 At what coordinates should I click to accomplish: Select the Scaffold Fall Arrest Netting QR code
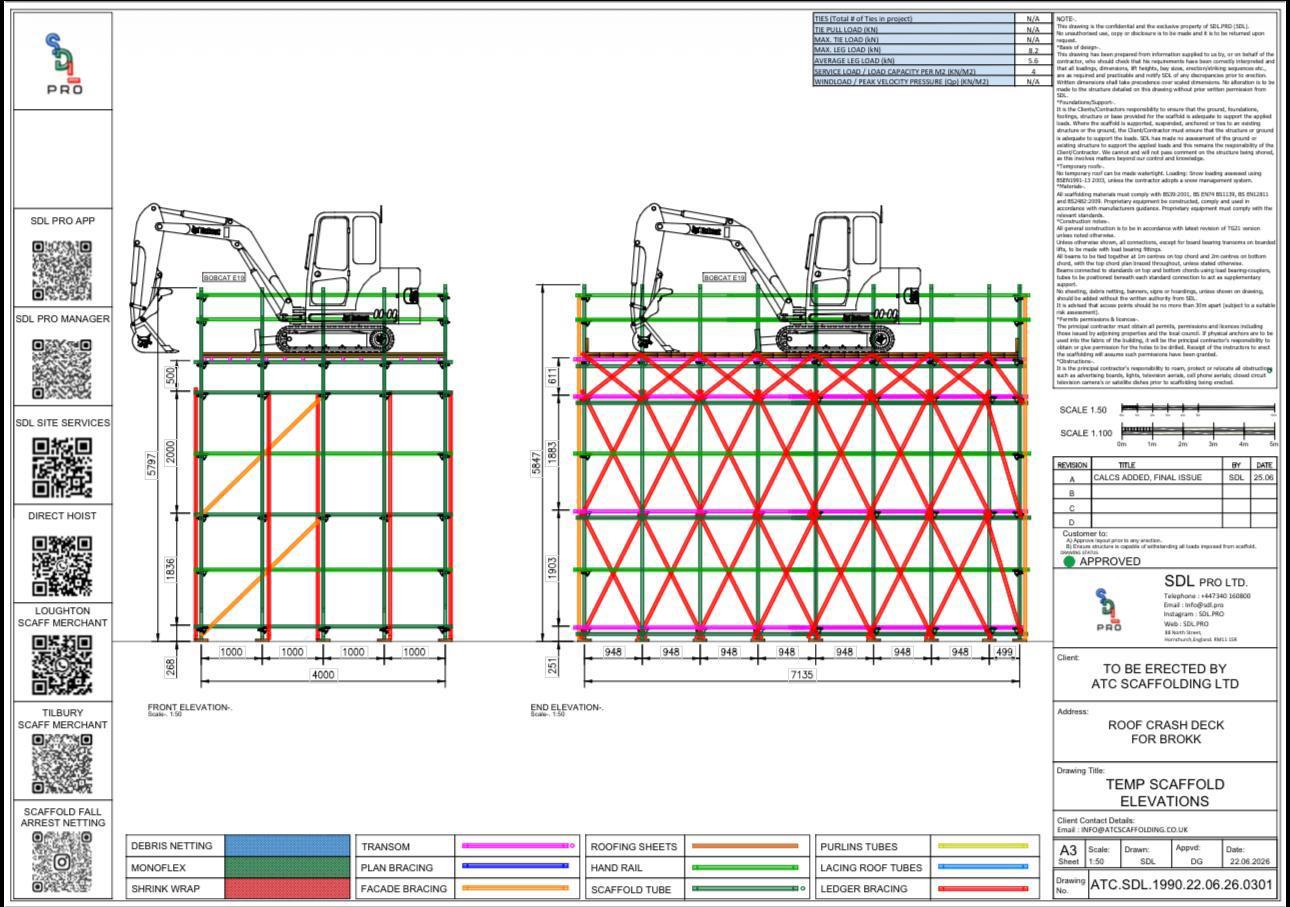62,862
